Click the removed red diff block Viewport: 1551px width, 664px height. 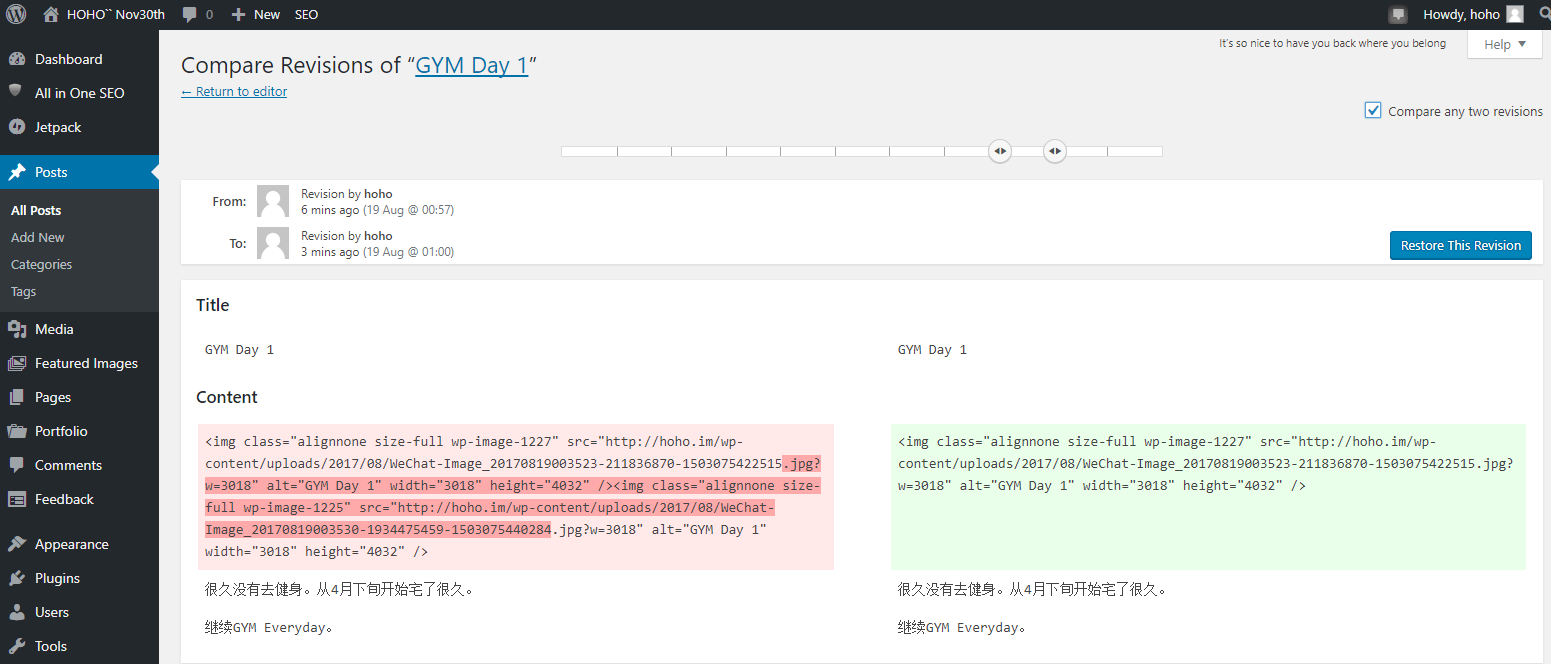[x=516, y=497]
